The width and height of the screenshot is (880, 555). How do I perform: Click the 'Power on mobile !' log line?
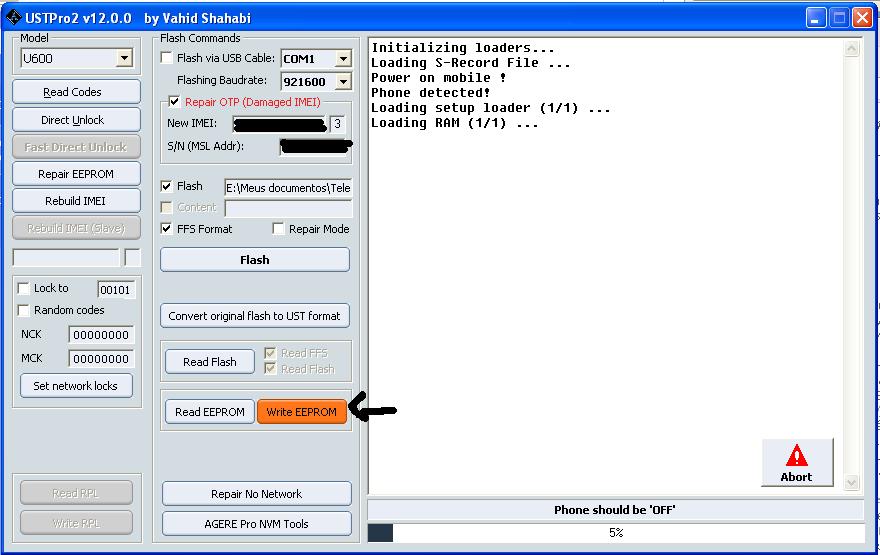pos(438,77)
